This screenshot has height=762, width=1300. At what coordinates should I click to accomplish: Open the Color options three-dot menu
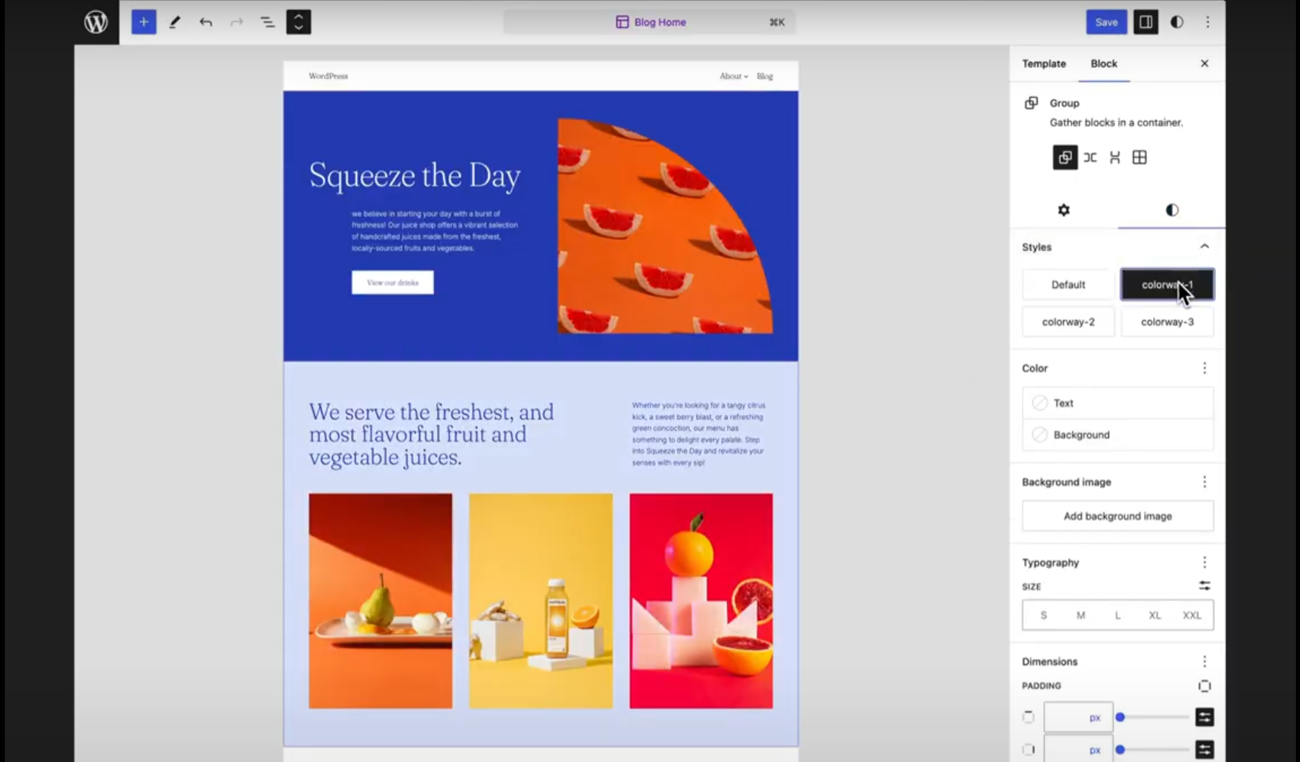pos(1204,368)
